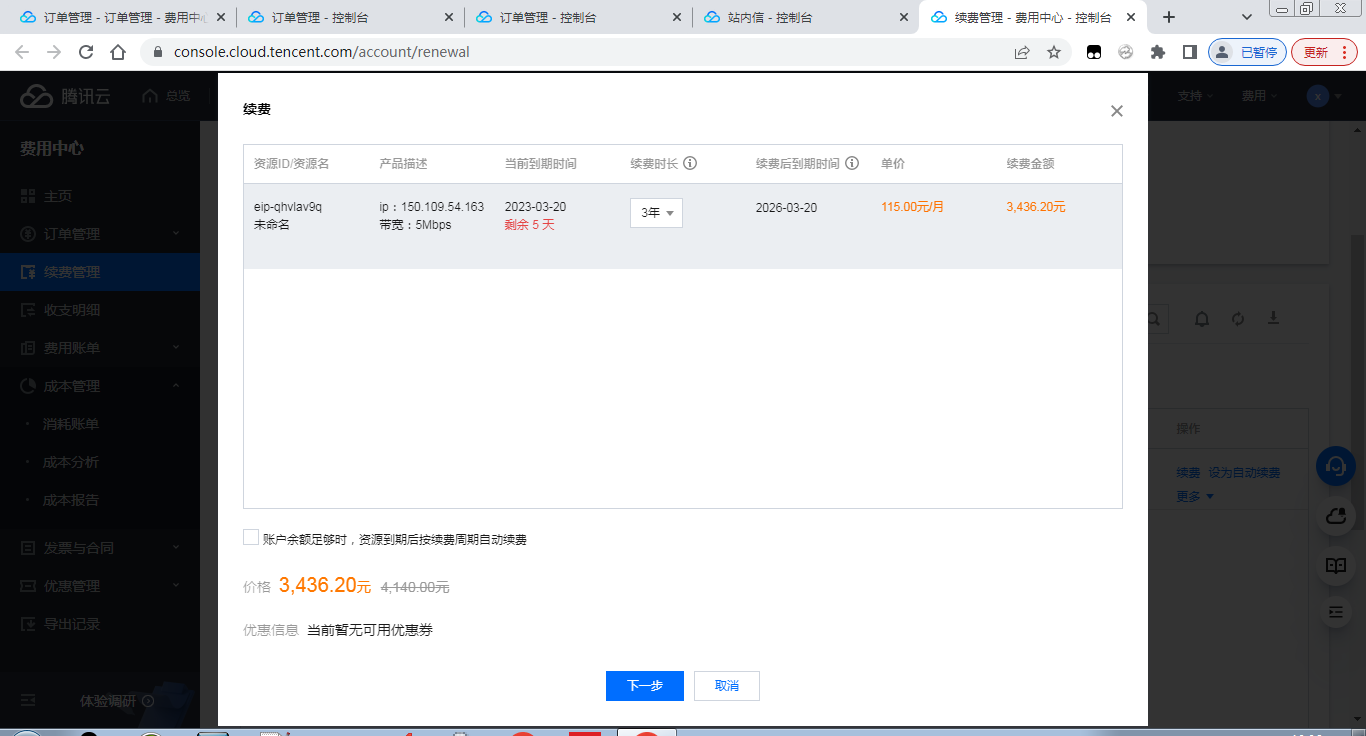Click the 更新 browser update button
The height and width of the screenshot is (736, 1366).
pos(1324,52)
